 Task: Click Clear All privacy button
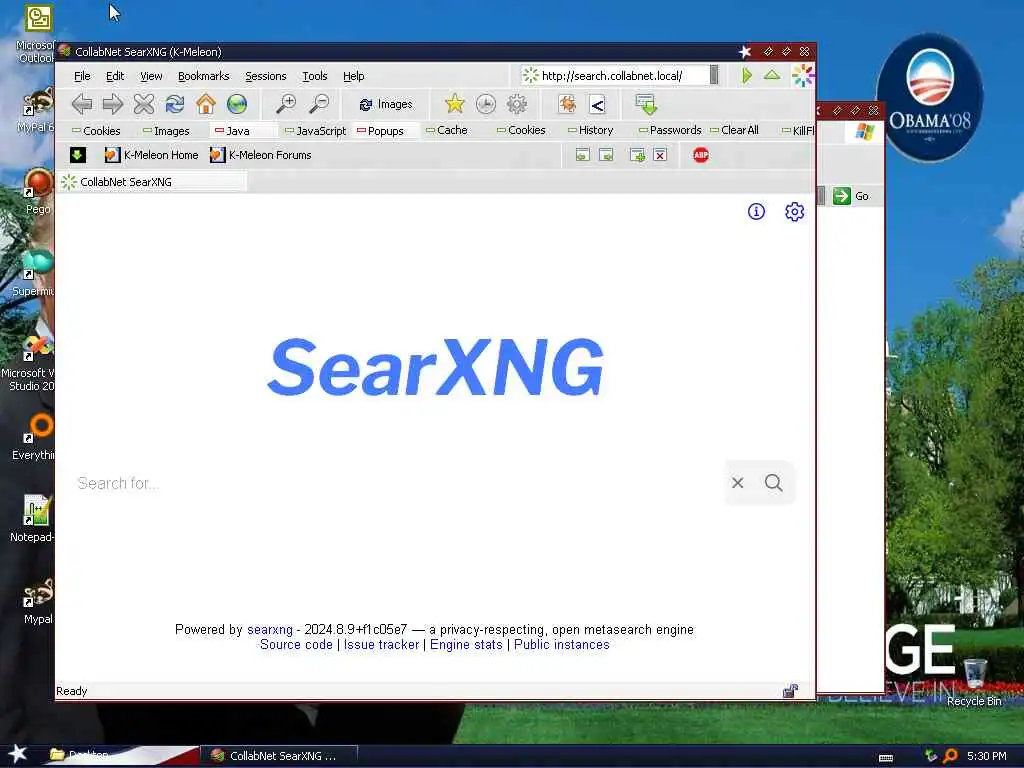click(x=734, y=130)
